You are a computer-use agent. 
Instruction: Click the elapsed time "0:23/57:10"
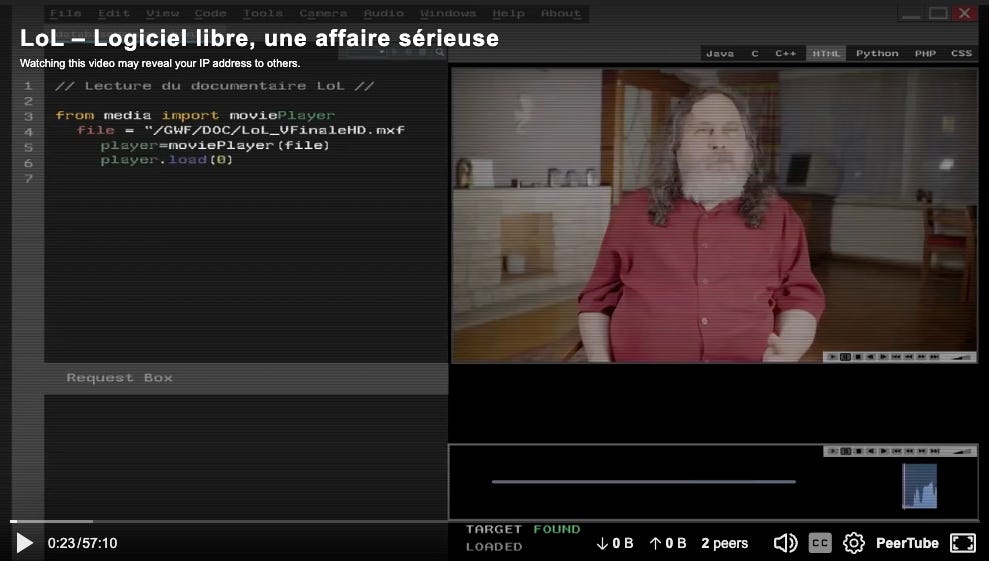(83, 543)
